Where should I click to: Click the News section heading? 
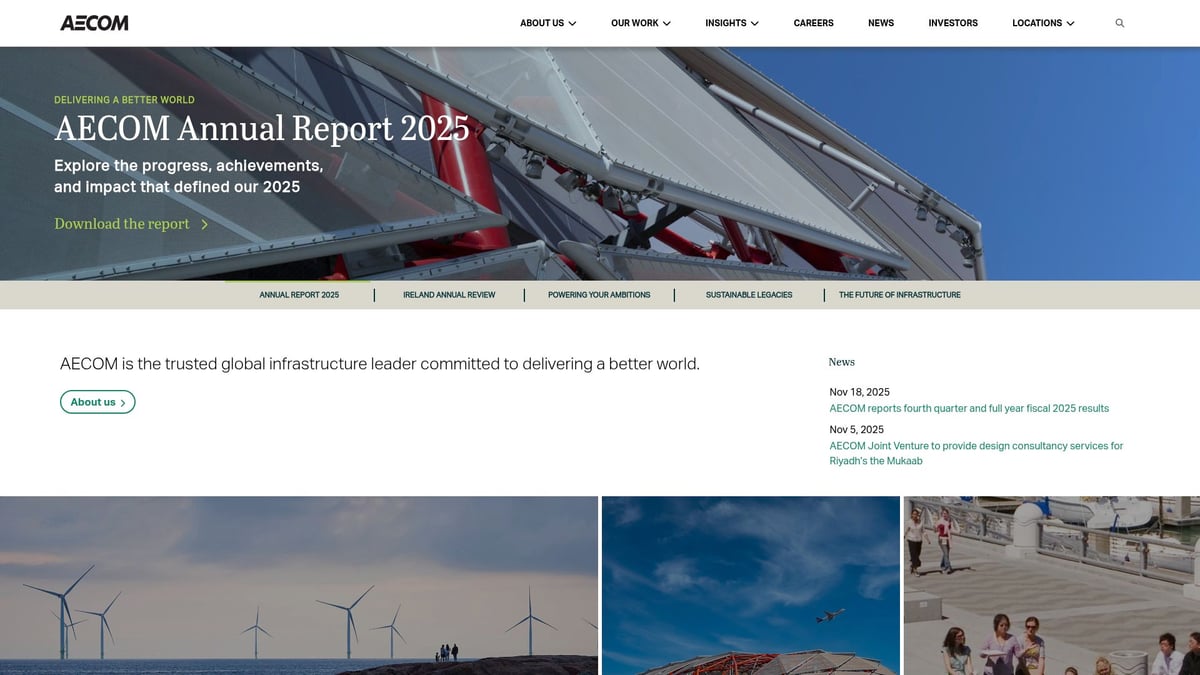point(841,362)
